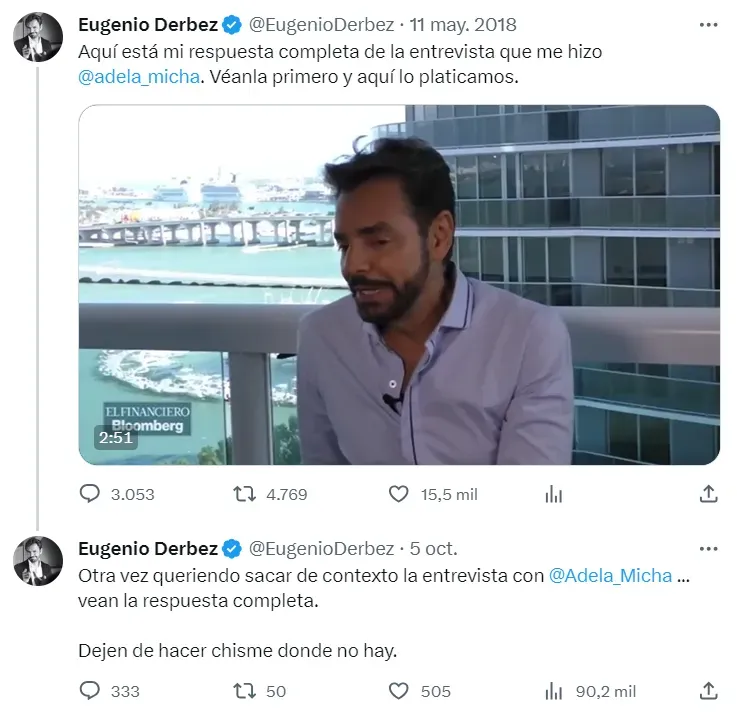Open Eugenio Derbez avatar on first tweet

[38, 38]
